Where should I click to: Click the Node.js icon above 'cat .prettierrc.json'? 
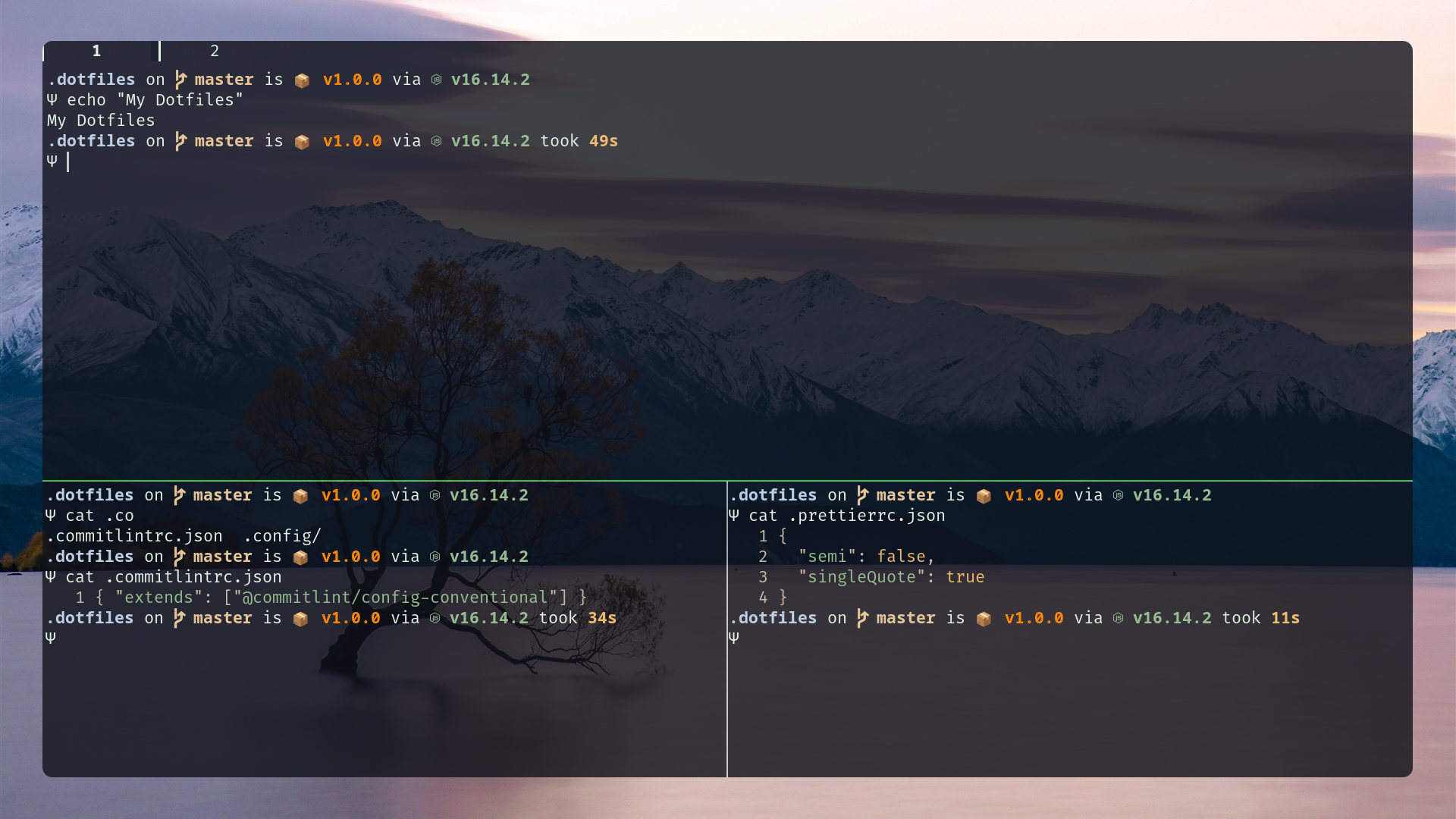tap(1118, 495)
